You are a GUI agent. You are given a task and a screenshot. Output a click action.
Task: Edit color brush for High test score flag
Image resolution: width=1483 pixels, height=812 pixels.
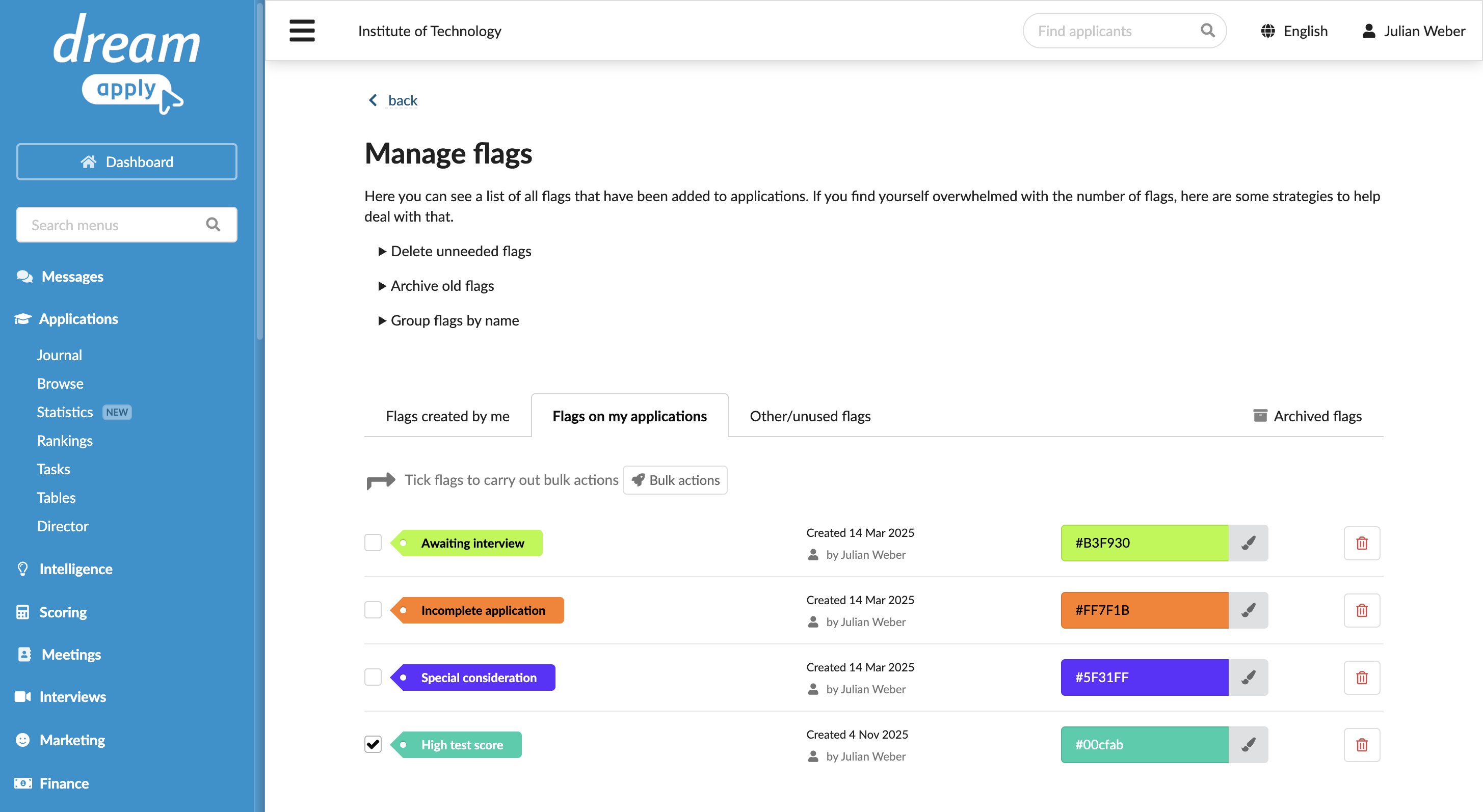tap(1248, 745)
